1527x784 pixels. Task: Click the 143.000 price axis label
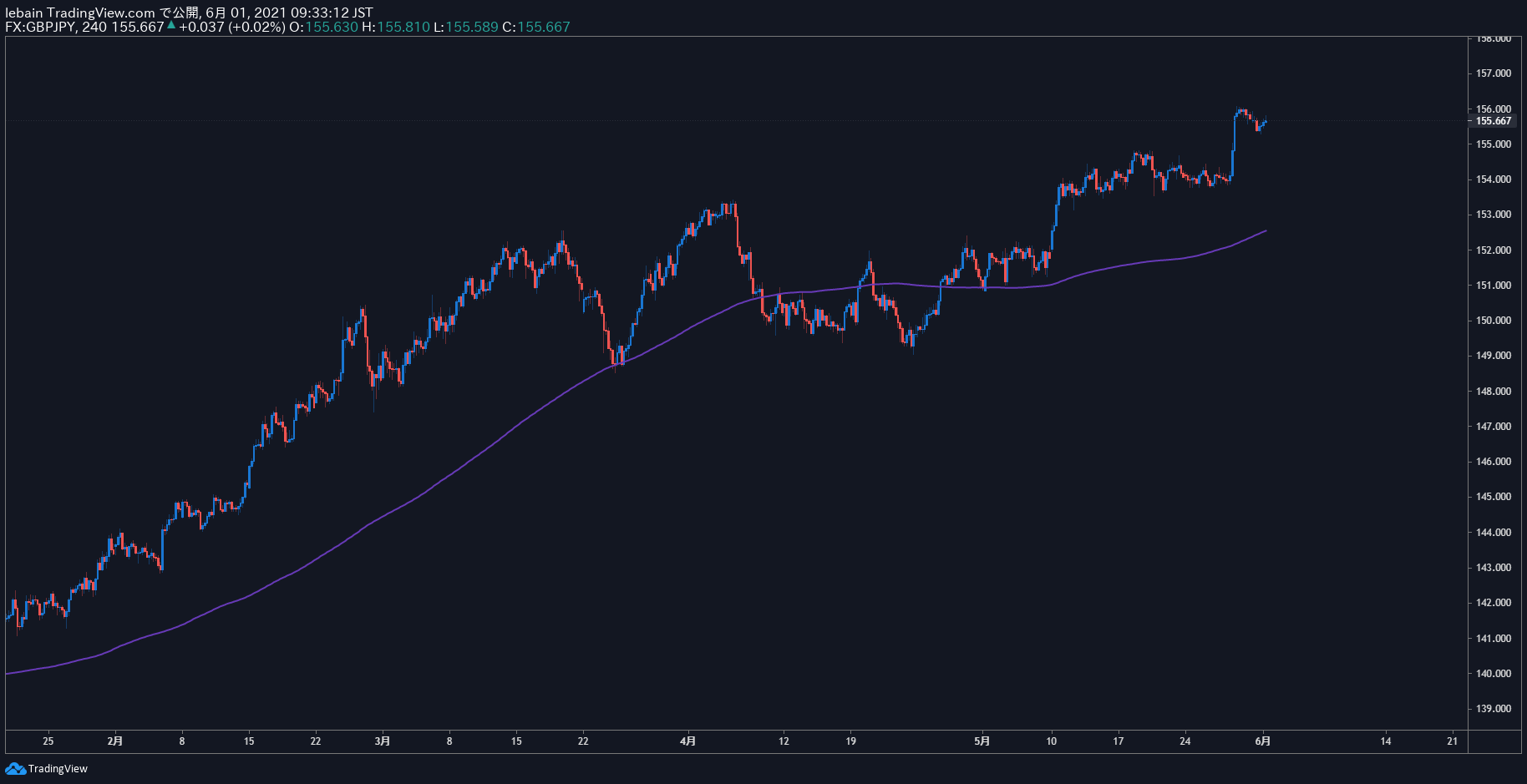[x=1494, y=568]
